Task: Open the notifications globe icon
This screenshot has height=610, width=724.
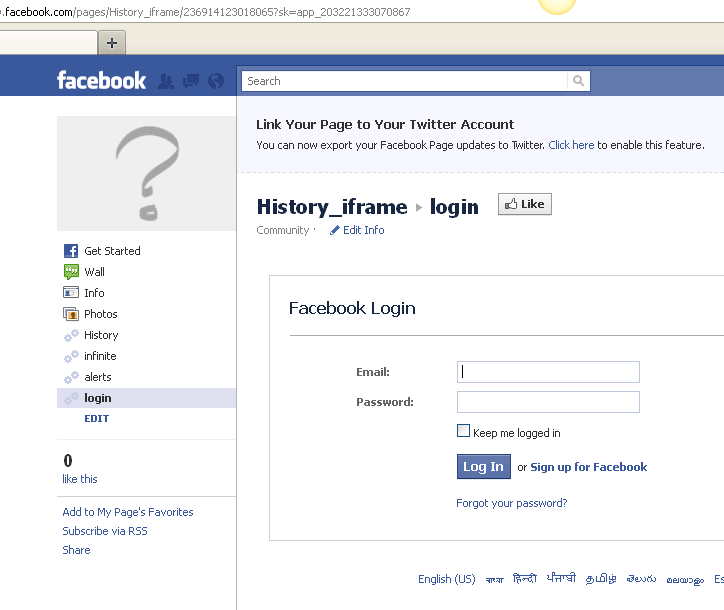Action: [215, 81]
